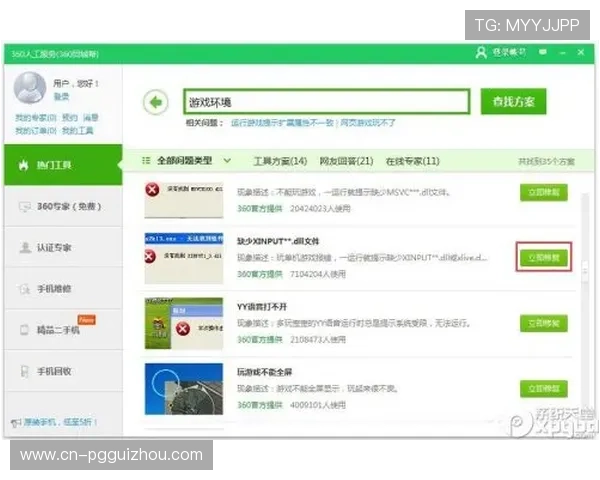Open the 预约 link

[70, 118]
